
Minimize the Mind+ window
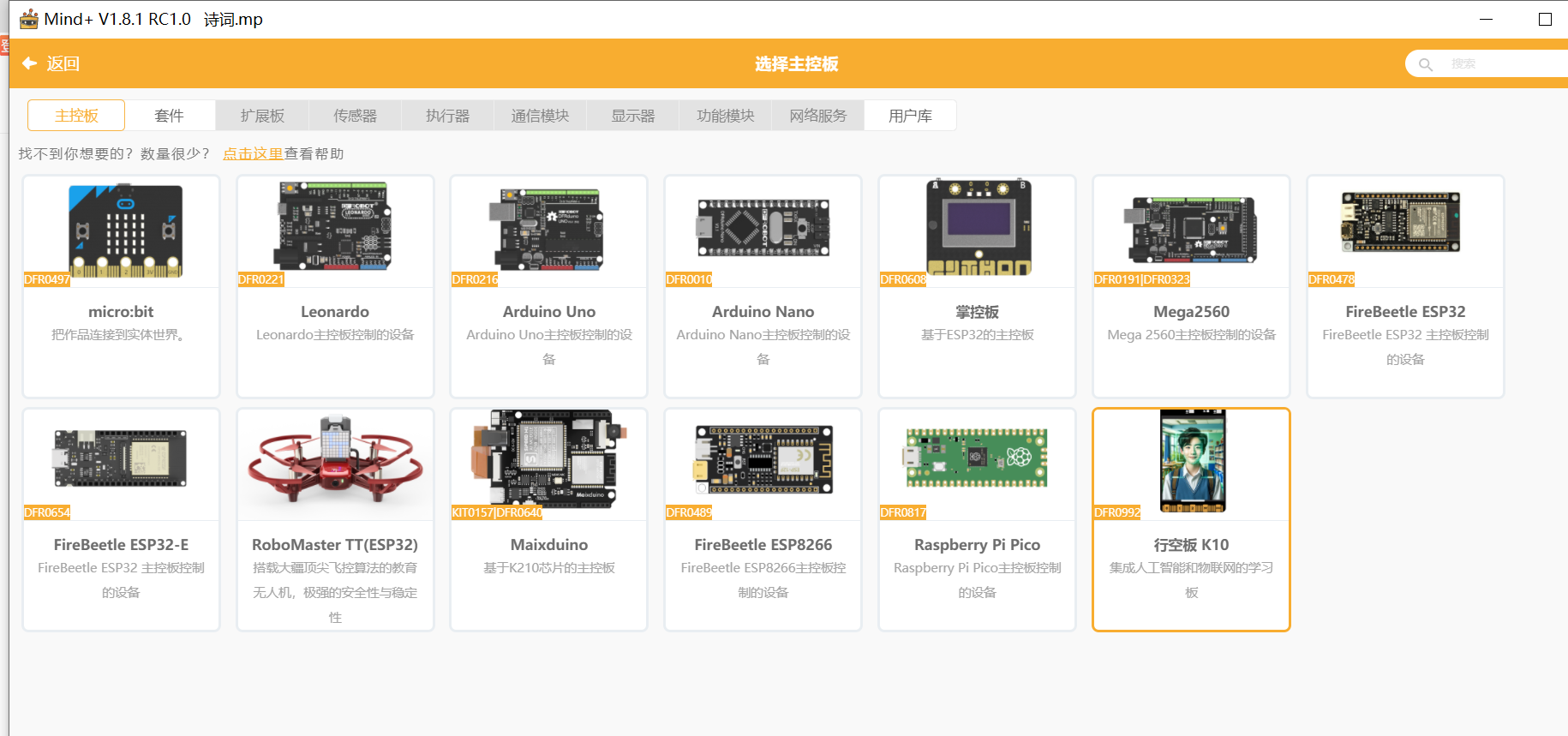[x=1487, y=19]
